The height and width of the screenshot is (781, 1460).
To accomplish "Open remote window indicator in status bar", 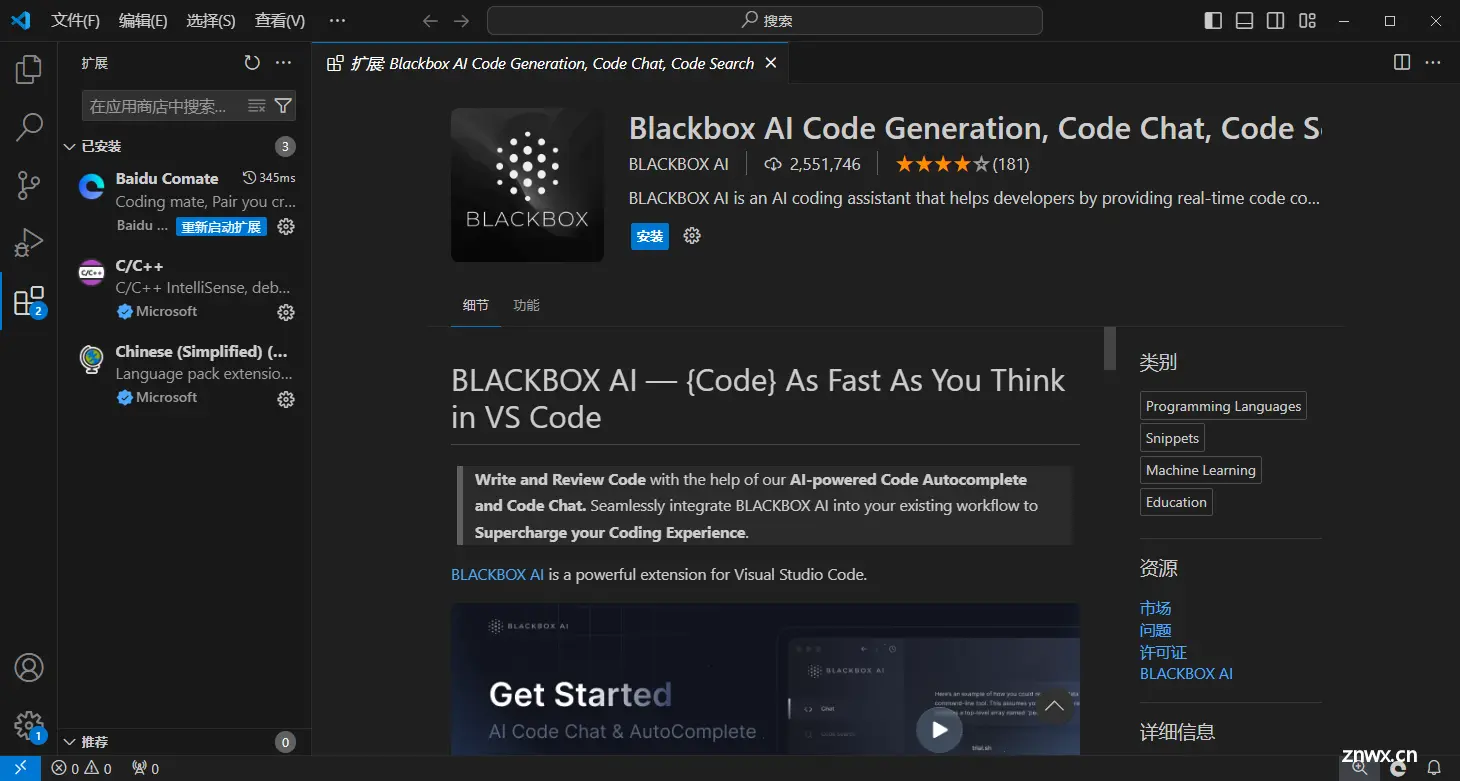I will click(20, 768).
